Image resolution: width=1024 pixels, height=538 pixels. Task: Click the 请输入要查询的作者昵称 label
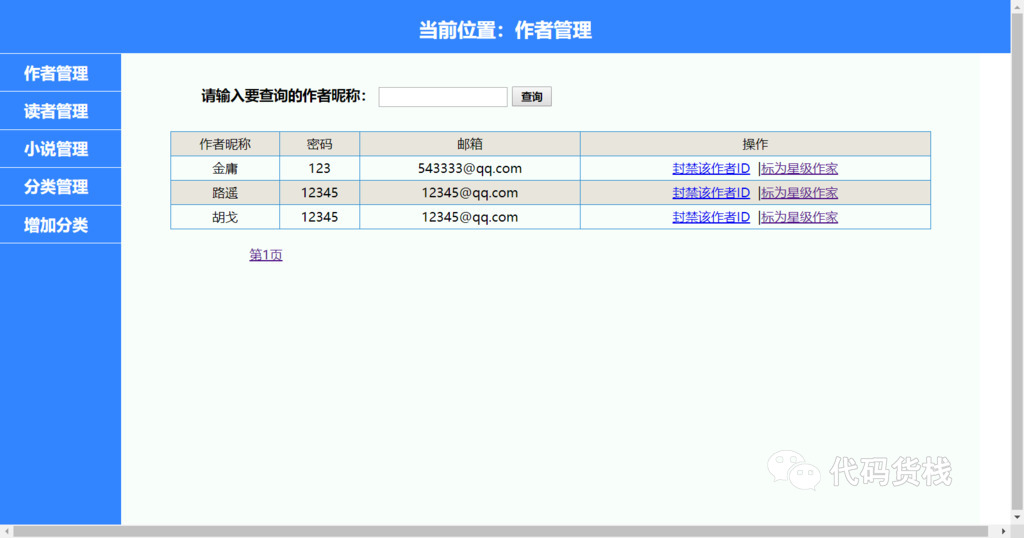coord(283,96)
